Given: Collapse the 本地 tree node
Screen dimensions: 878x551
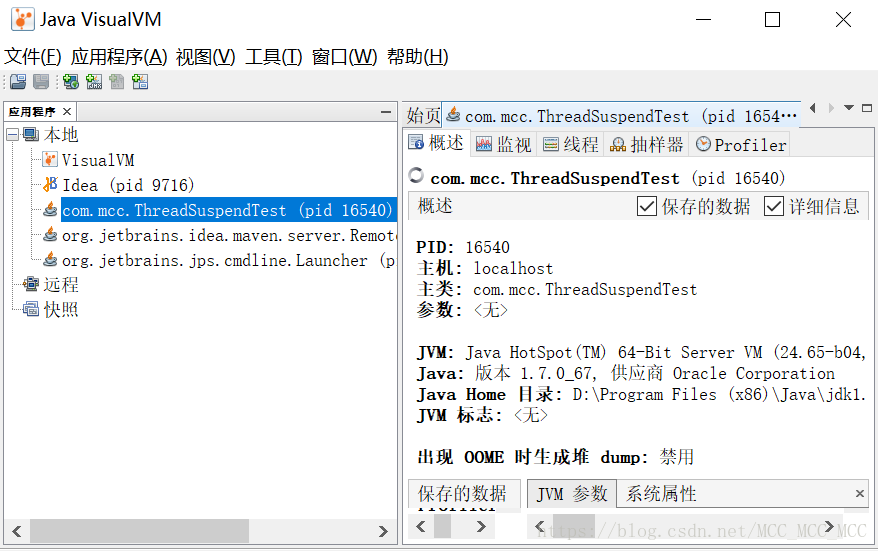Looking at the screenshot, I should [x=12, y=134].
